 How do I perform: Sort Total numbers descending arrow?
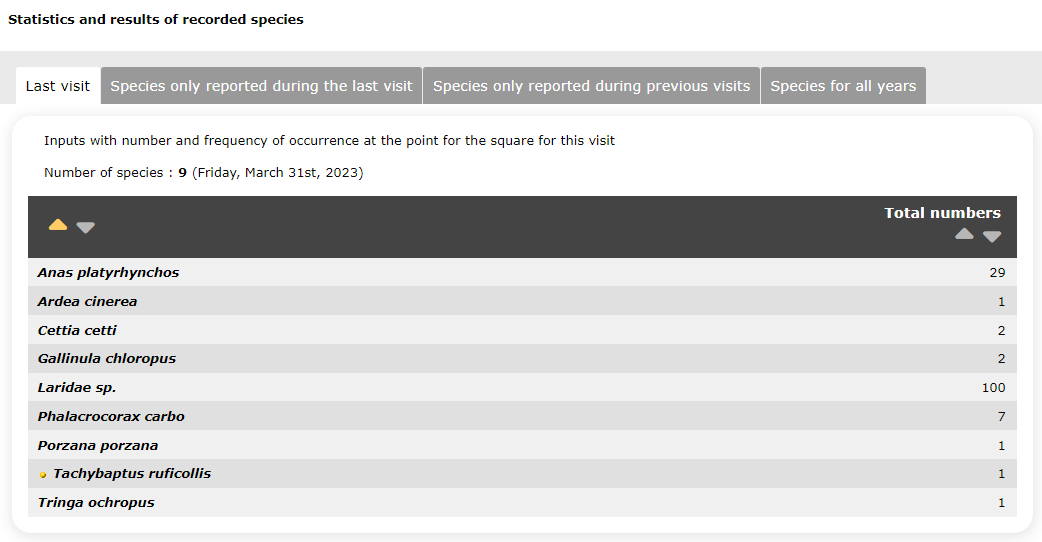(x=992, y=236)
